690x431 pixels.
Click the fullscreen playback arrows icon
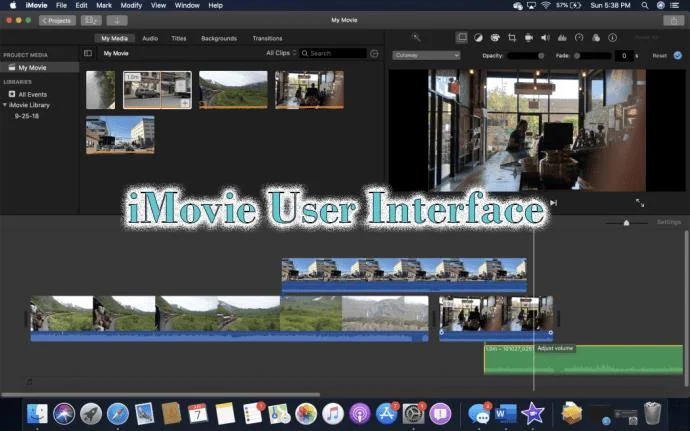tap(640, 203)
